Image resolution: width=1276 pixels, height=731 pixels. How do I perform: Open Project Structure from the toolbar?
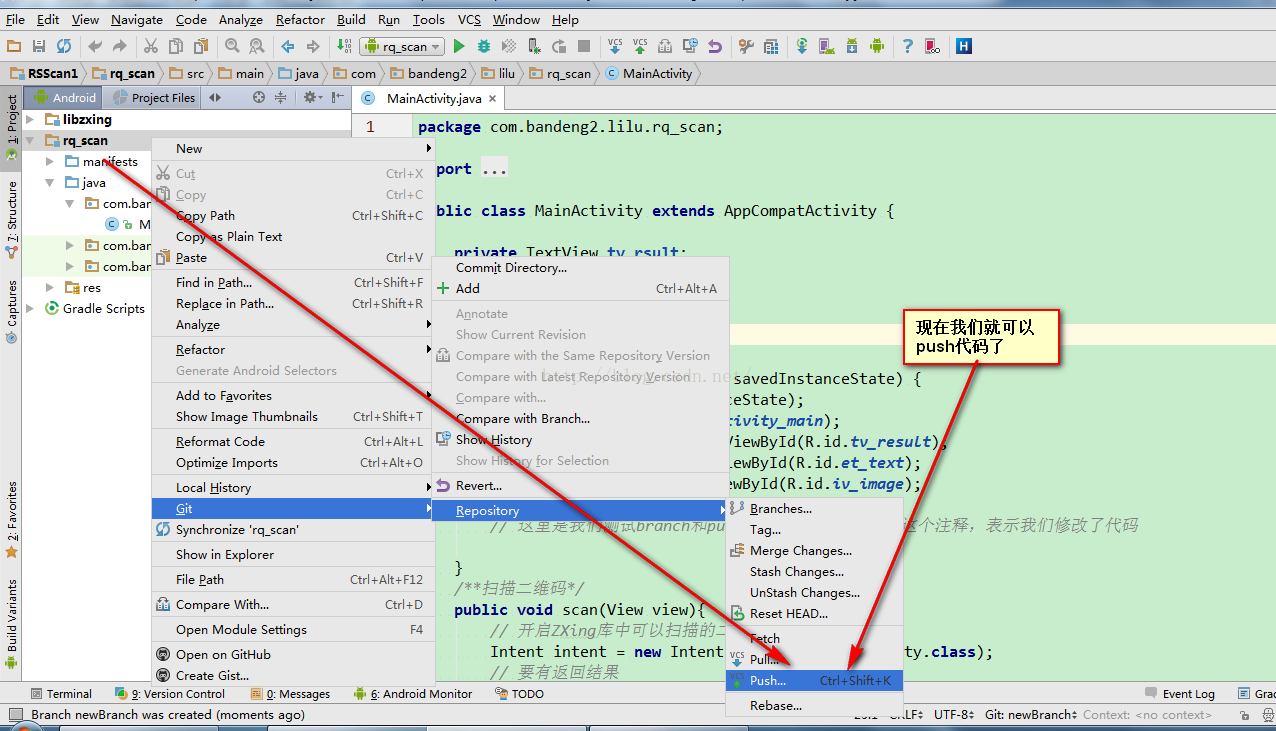(771, 46)
